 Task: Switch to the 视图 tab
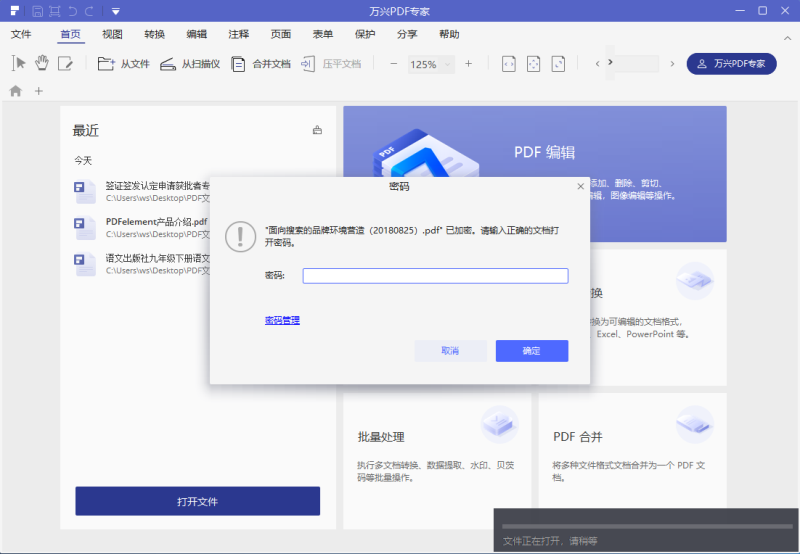point(112,34)
